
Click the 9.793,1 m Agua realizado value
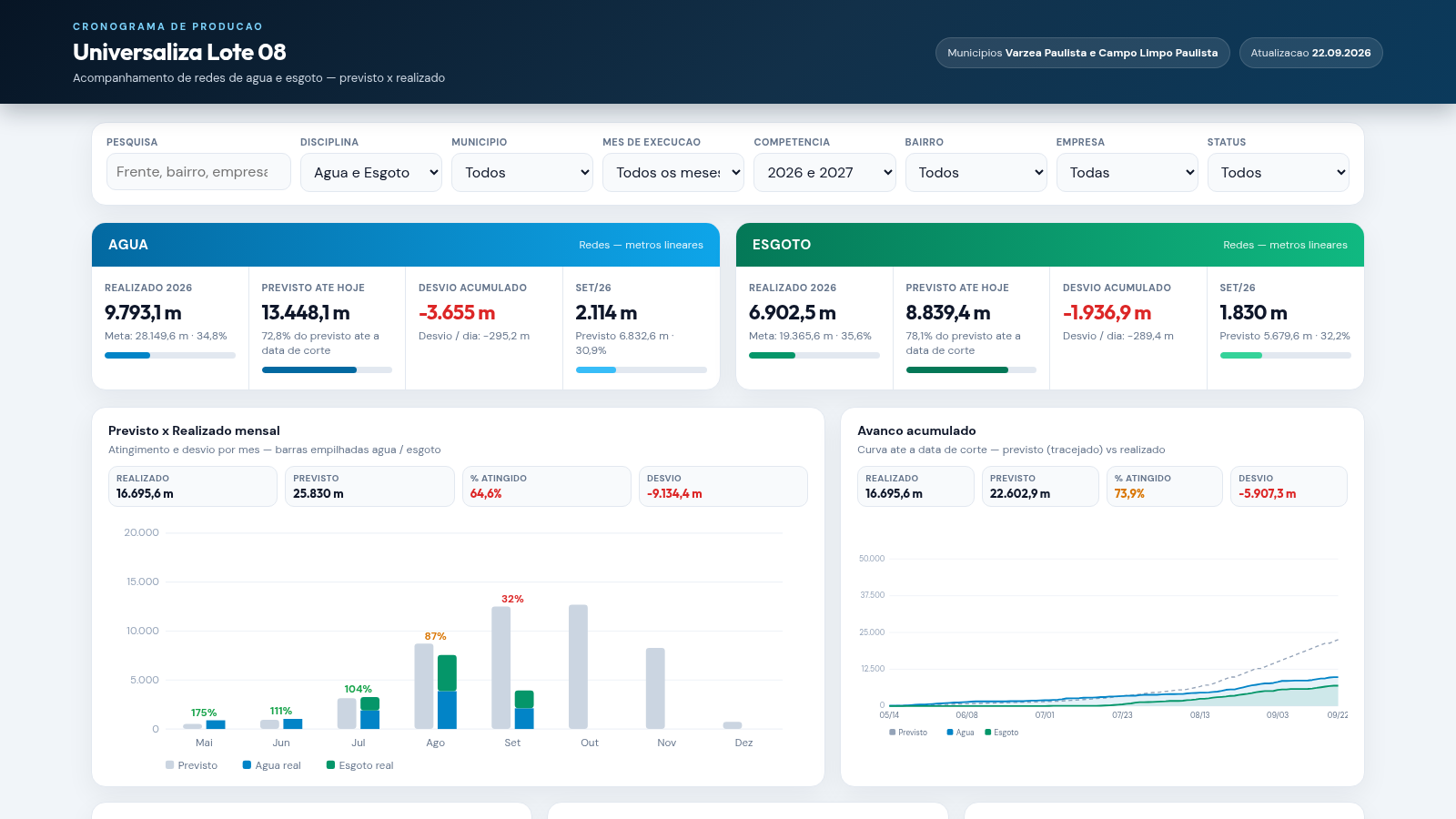click(143, 313)
